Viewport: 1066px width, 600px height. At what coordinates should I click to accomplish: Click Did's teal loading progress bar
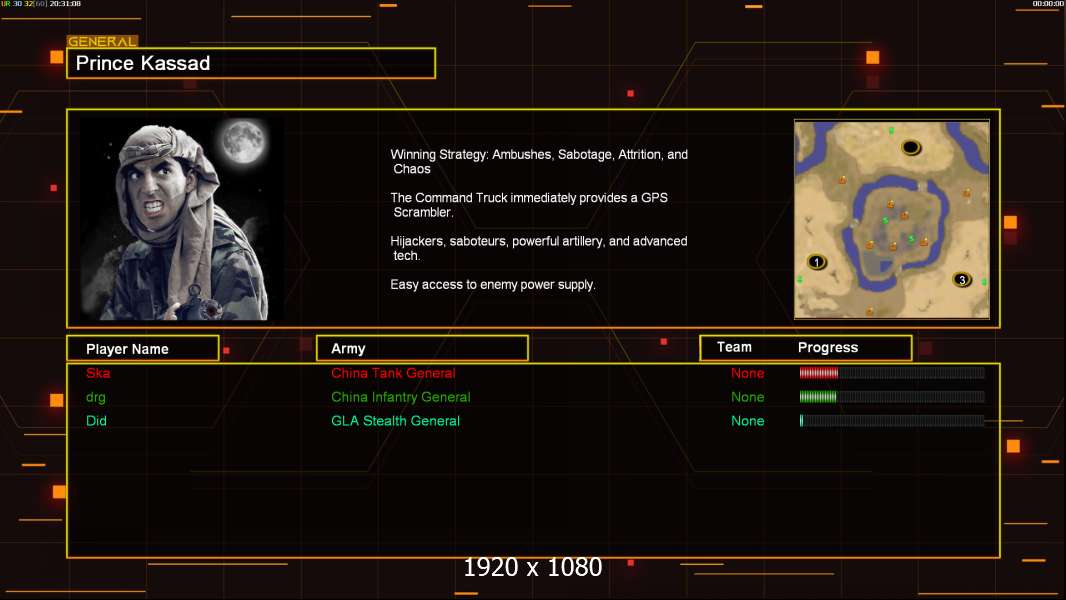tap(892, 421)
